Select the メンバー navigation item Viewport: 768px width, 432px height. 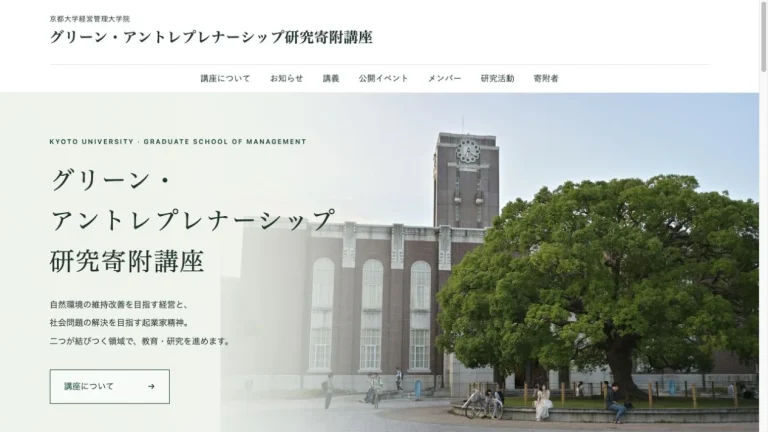coord(444,78)
